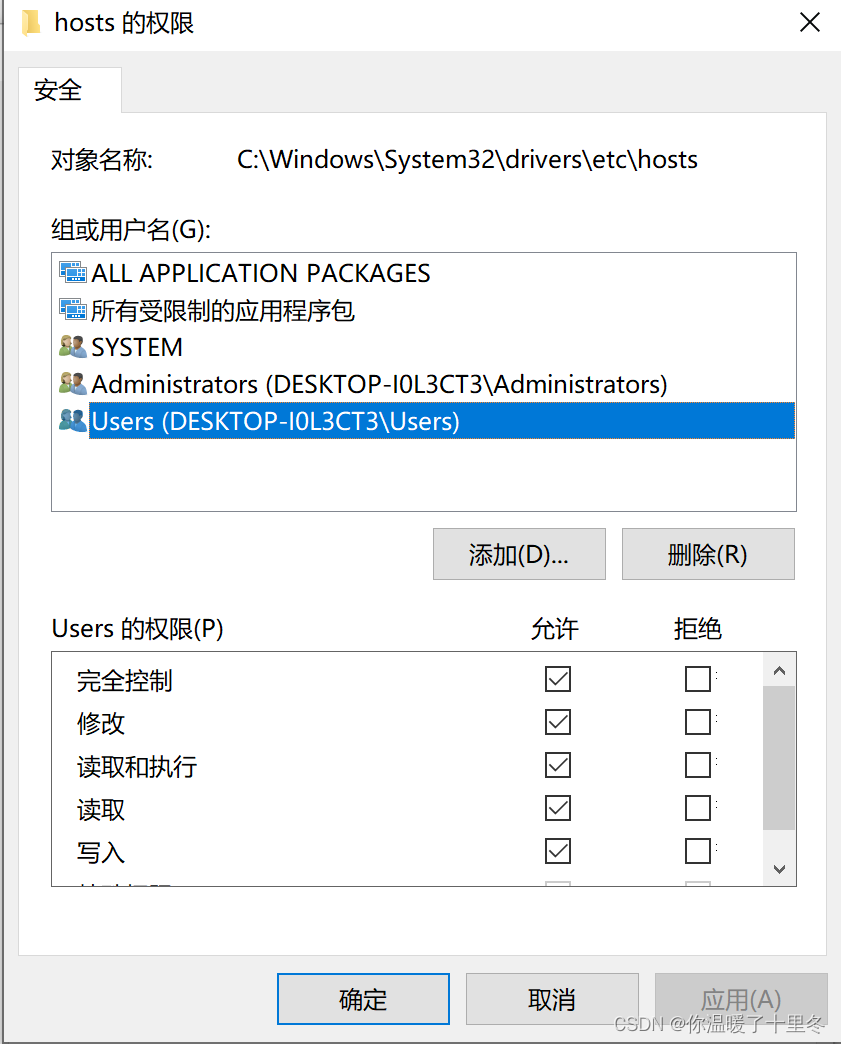Click the 删除(R) button
Image resolution: width=841 pixels, height=1044 pixels.
(x=708, y=554)
